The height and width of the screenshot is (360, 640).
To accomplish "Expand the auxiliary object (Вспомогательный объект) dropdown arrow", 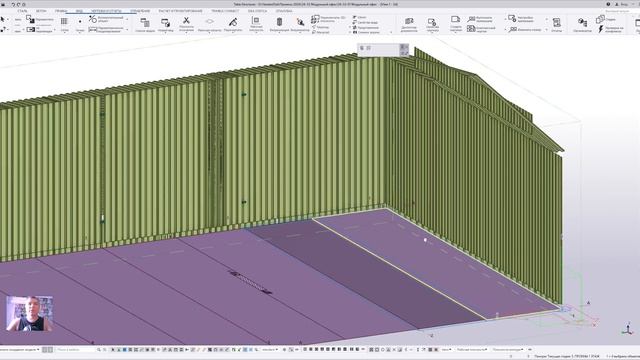I will pos(127,19).
